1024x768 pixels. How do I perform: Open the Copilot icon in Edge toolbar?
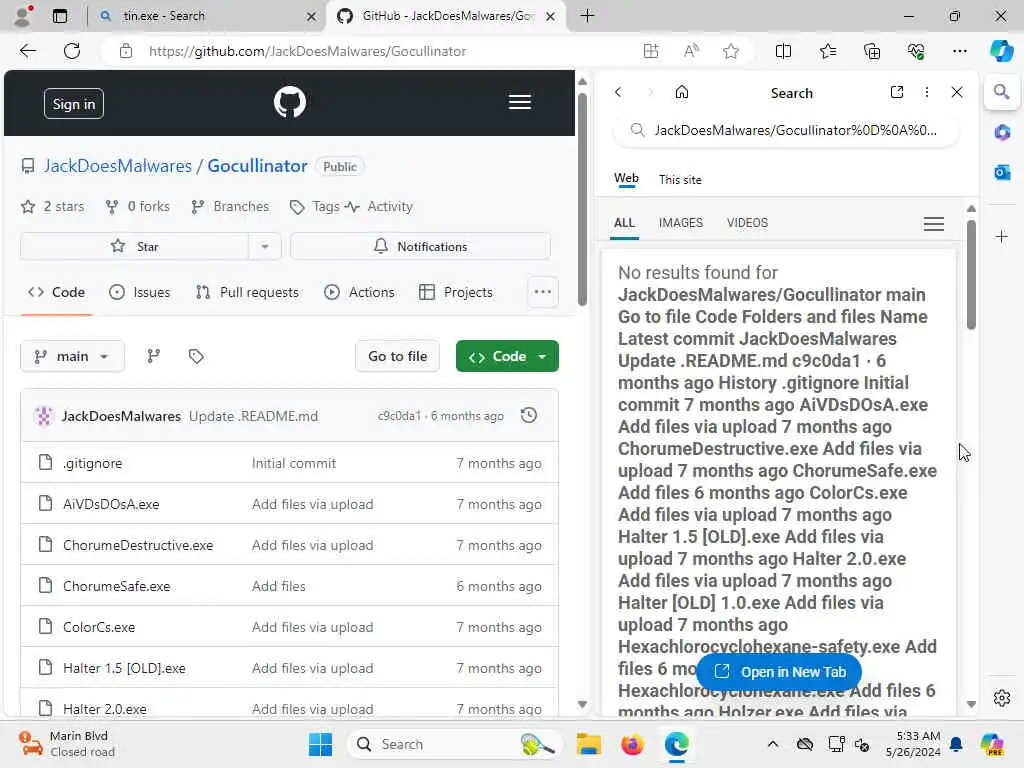[1001, 51]
